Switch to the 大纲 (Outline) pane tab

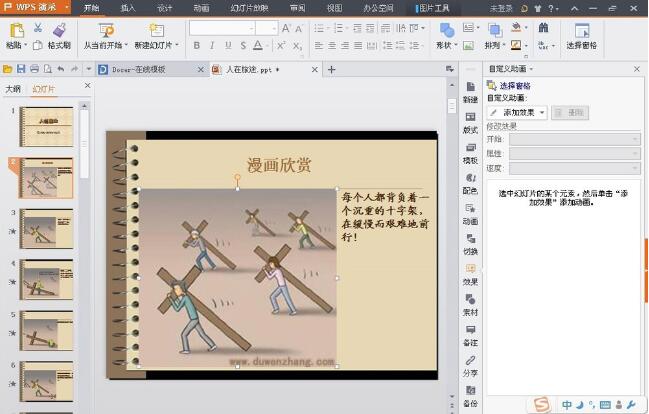click(13, 89)
